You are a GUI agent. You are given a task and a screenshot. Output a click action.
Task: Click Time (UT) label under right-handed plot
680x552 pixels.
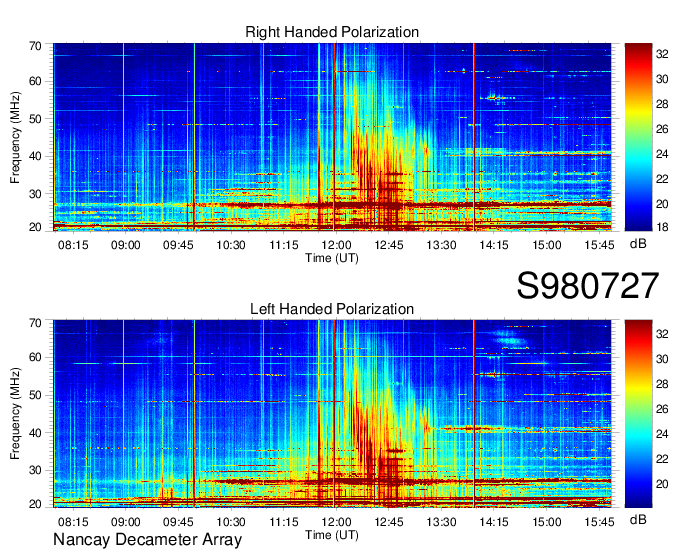click(x=332, y=258)
